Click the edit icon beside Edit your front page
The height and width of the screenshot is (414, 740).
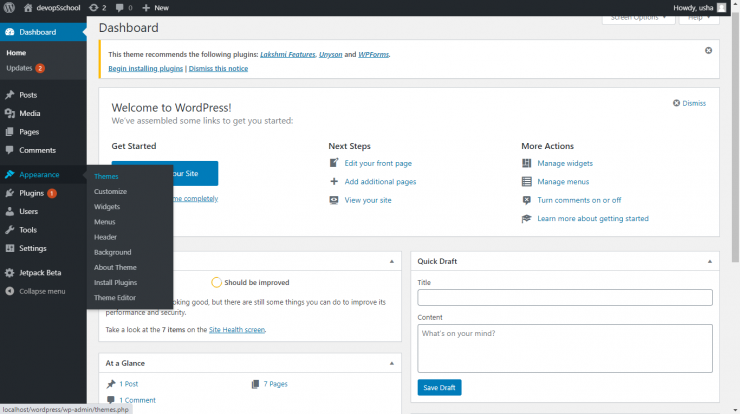point(334,163)
